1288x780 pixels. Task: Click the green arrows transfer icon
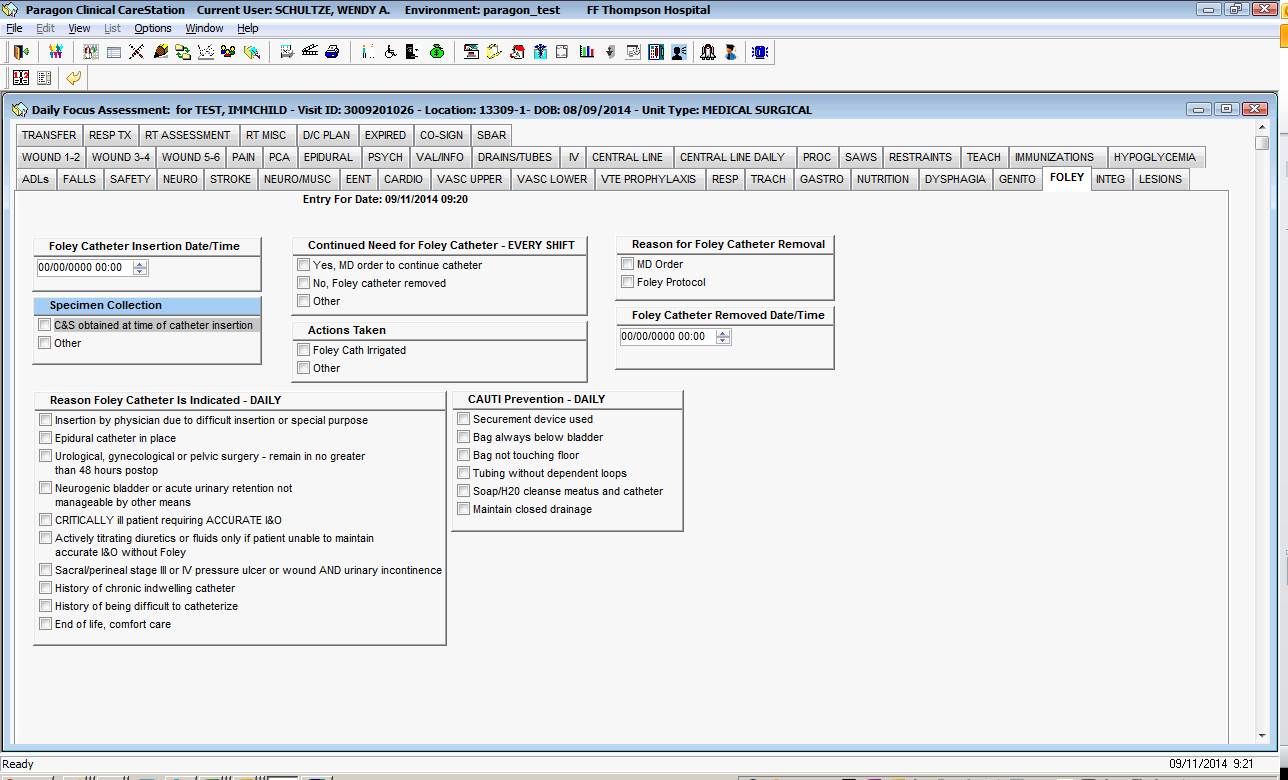(183, 52)
